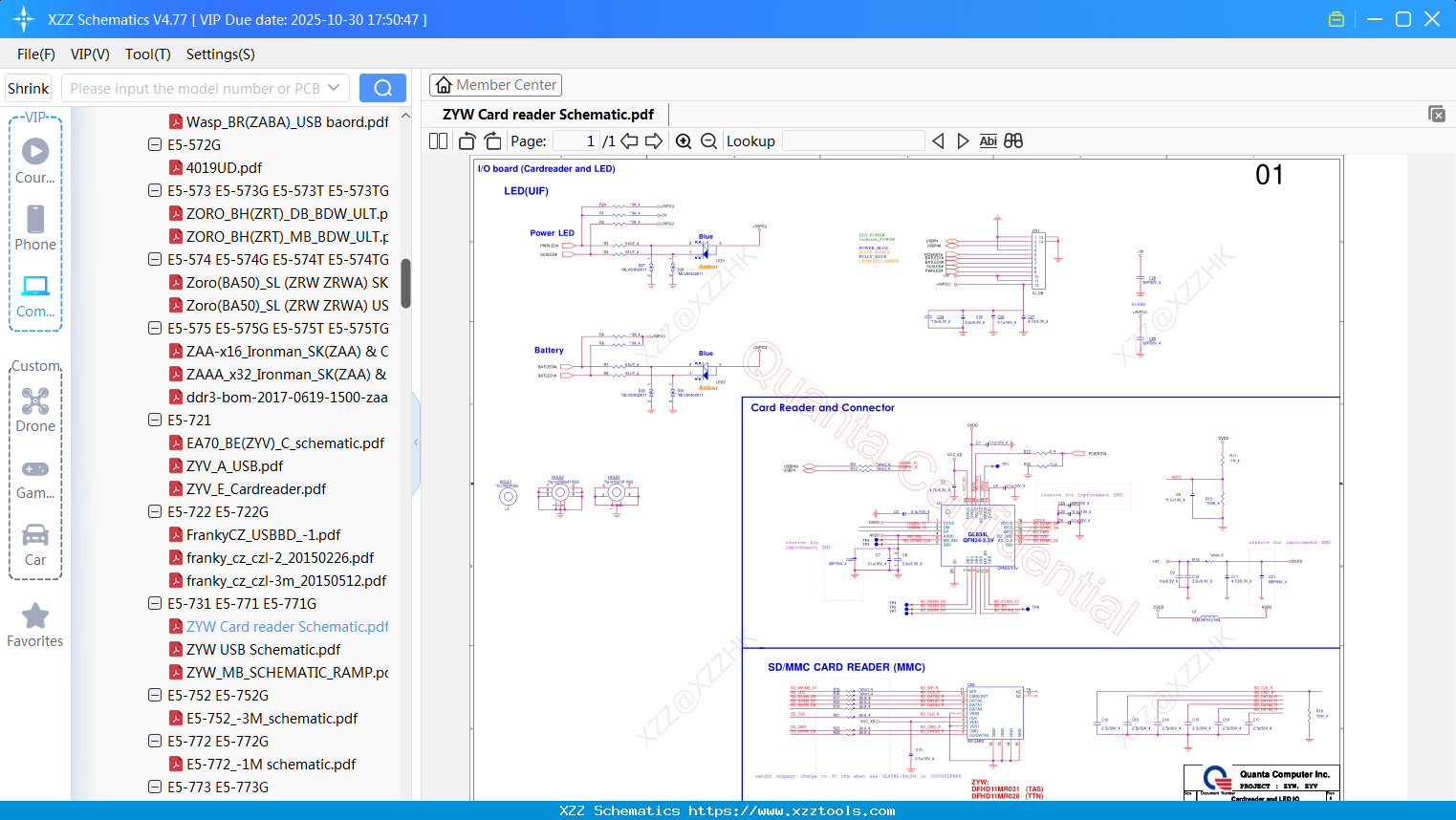The height and width of the screenshot is (820, 1456).
Task: Click the yellow briefcase icon in title bar
Action: [1336, 19]
